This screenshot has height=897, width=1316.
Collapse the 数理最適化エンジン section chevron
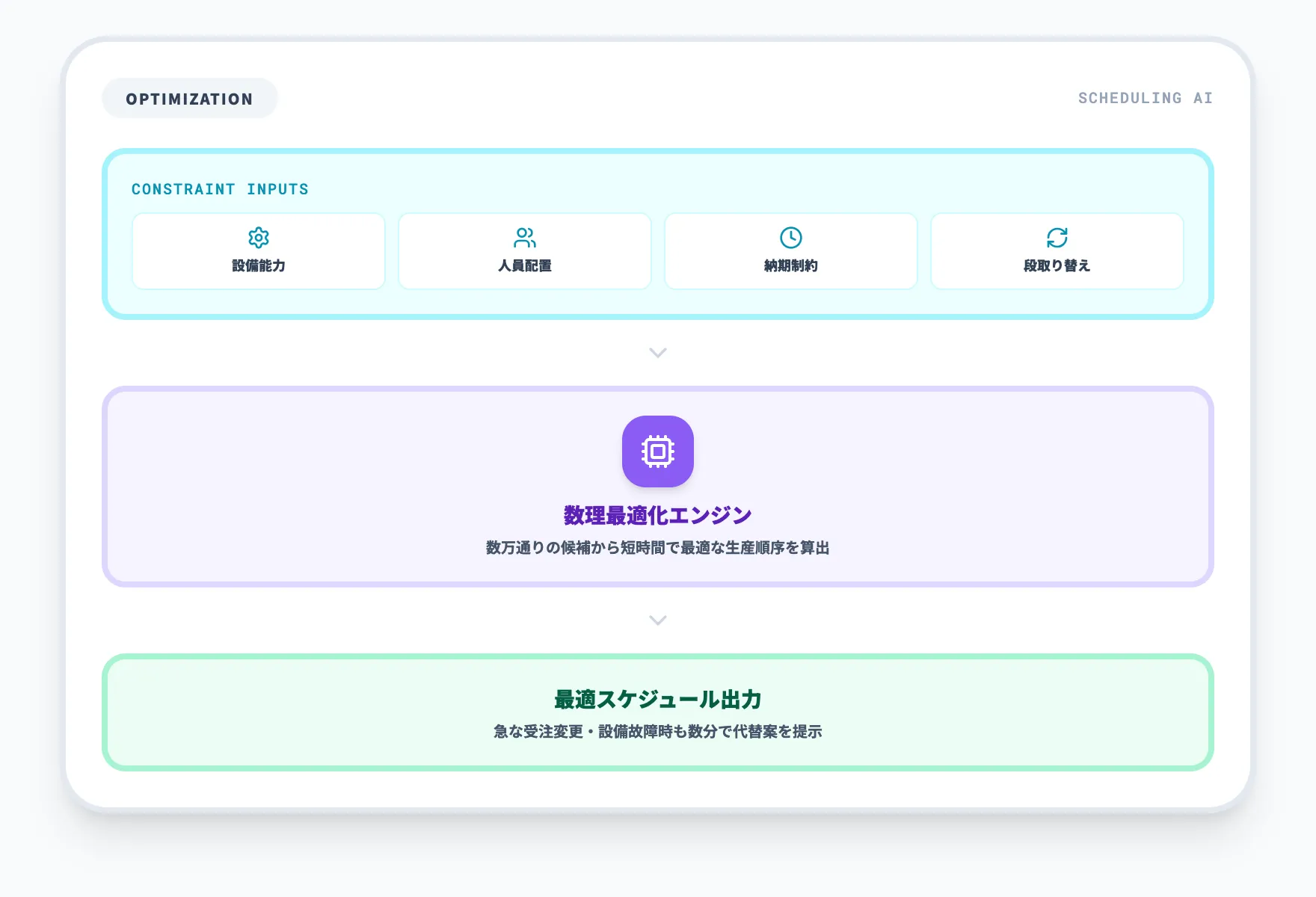coord(657,620)
